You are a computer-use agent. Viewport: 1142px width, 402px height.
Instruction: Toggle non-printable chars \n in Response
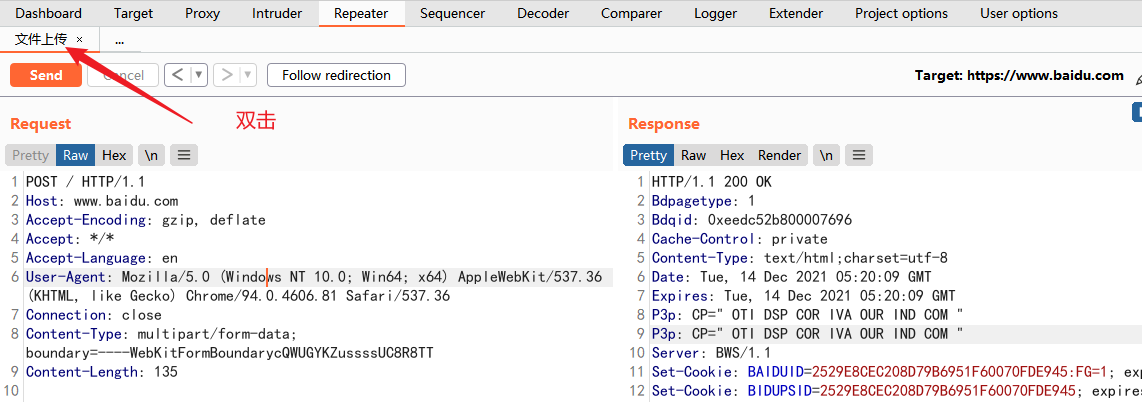pos(827,155)
